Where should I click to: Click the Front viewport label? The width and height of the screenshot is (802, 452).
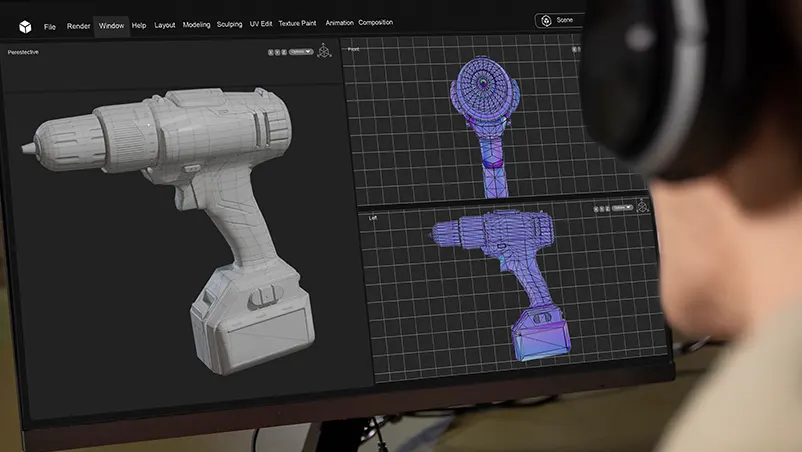pos(353,49)
